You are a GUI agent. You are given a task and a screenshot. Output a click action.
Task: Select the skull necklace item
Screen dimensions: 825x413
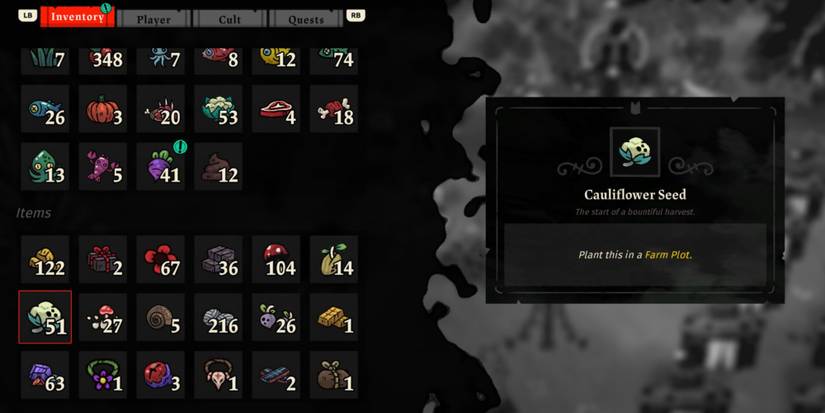click(218, 375)
